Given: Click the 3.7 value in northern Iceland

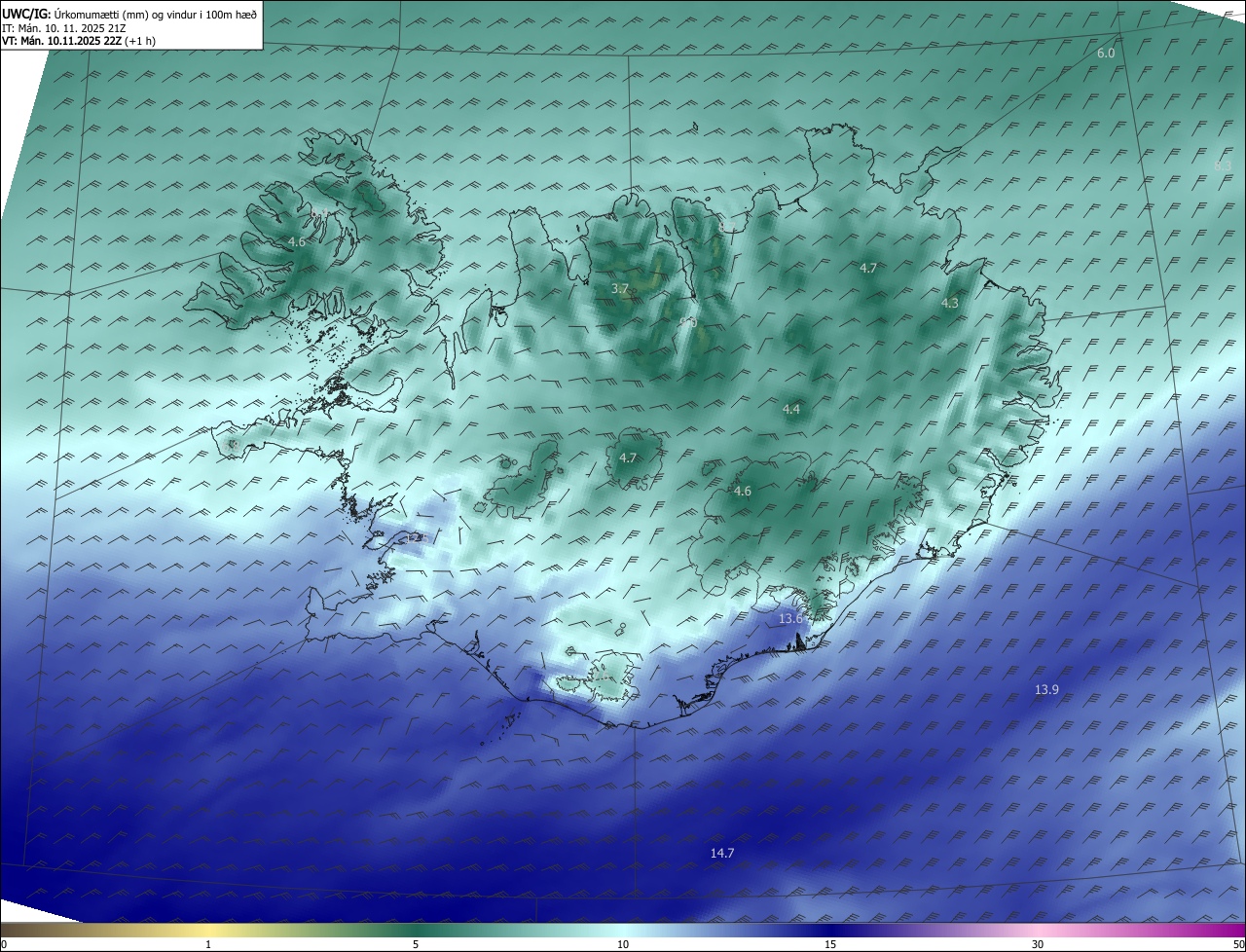Looking at the screenshot, I should pos(620,289).
